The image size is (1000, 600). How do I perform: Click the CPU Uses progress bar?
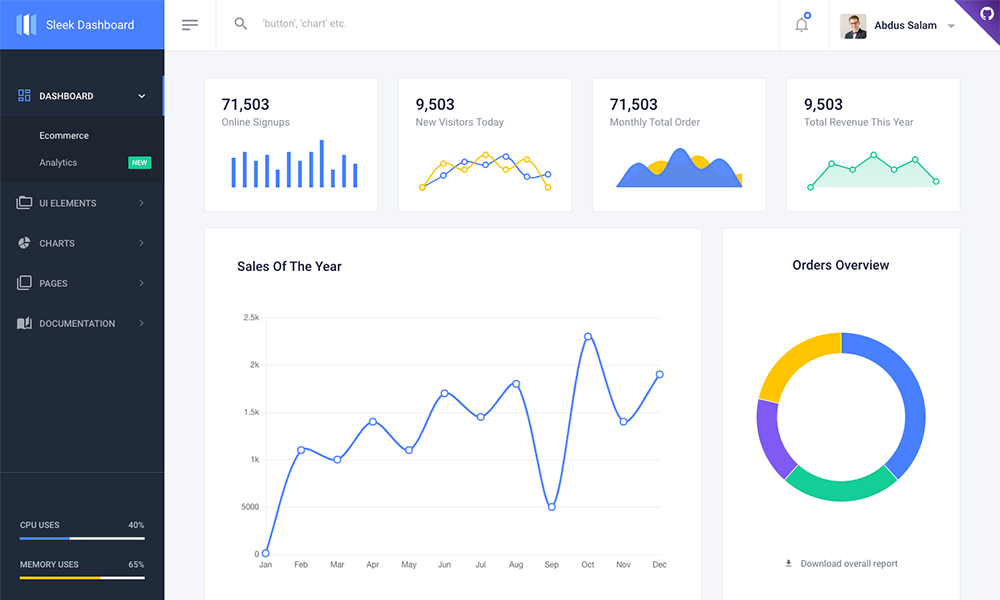pos(82,538)
